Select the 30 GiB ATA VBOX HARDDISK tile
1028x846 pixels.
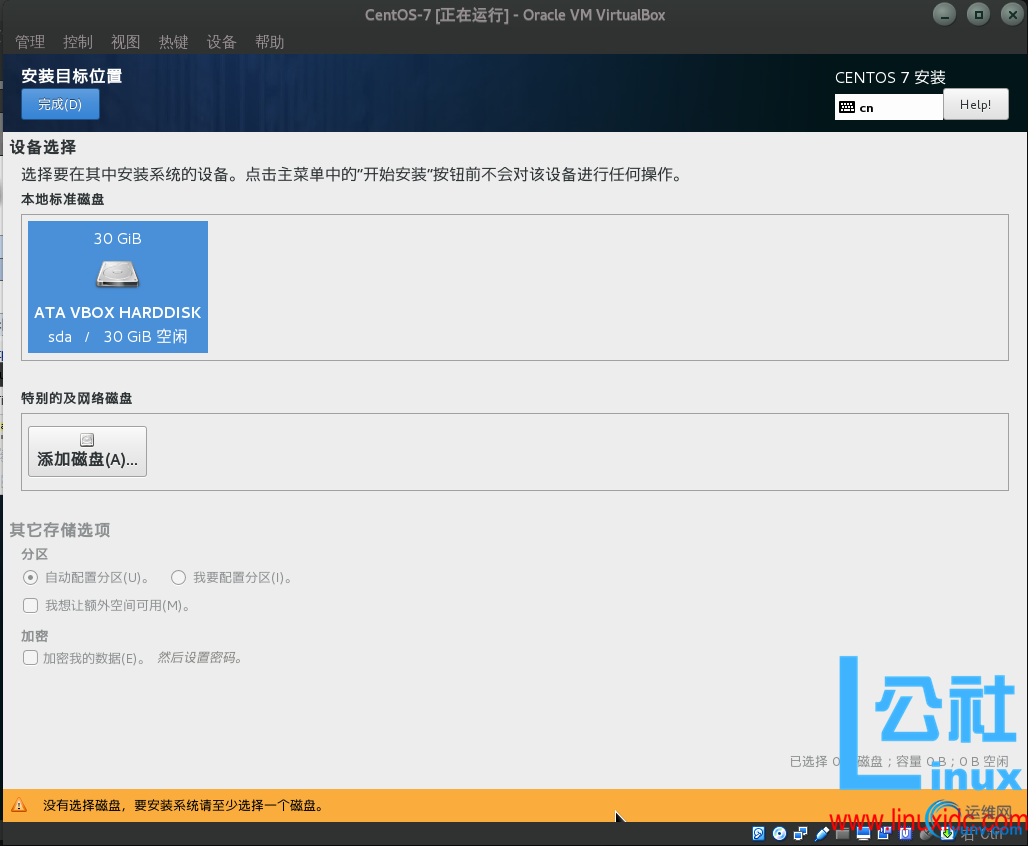(118, 287)
